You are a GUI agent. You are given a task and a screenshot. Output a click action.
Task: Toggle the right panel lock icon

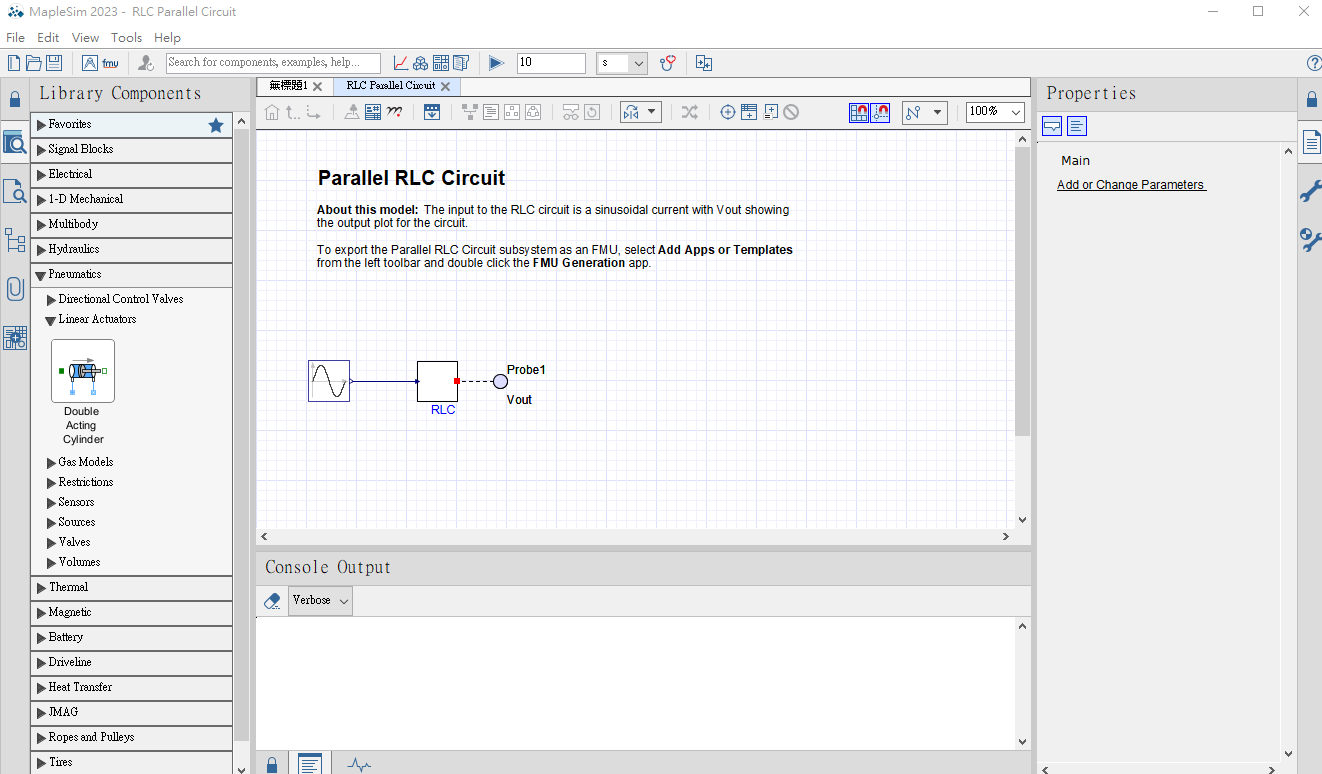tap(1311, 99)
